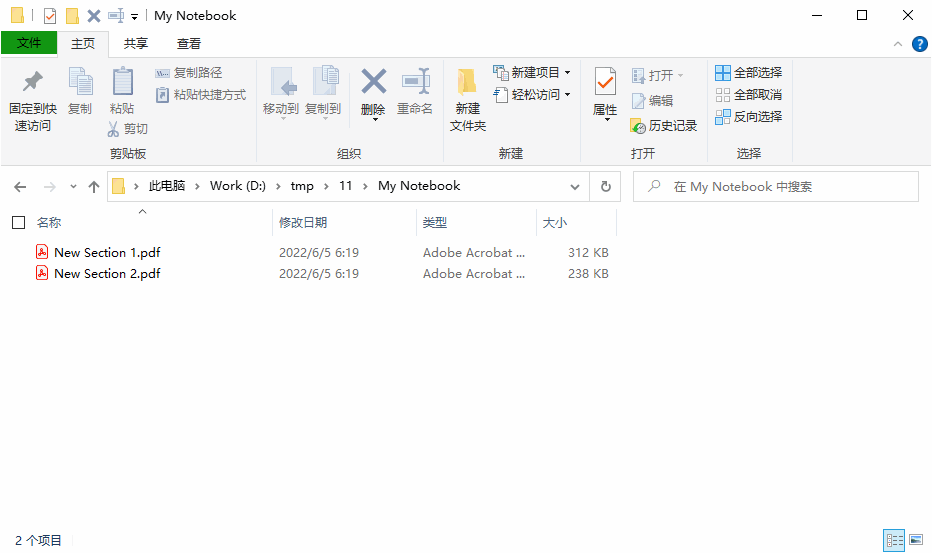
Task: Click search My Notebook input field
Action: tap(776, 187)
